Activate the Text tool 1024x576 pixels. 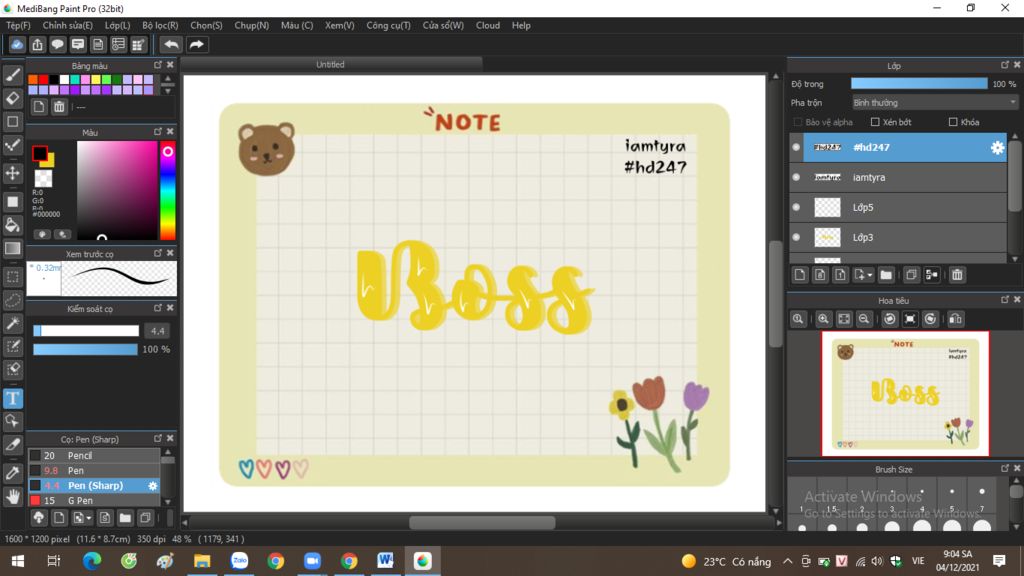tap(12, 398)
